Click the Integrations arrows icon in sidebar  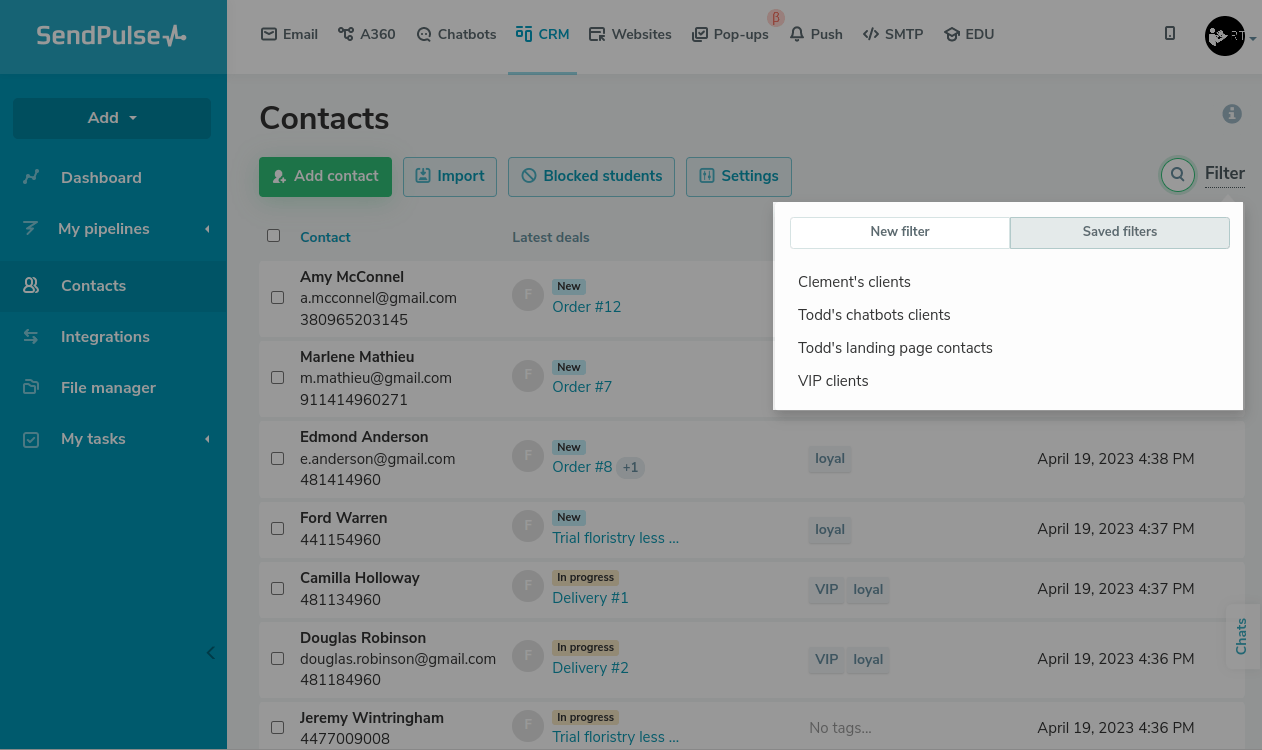[x=31, y=337]
